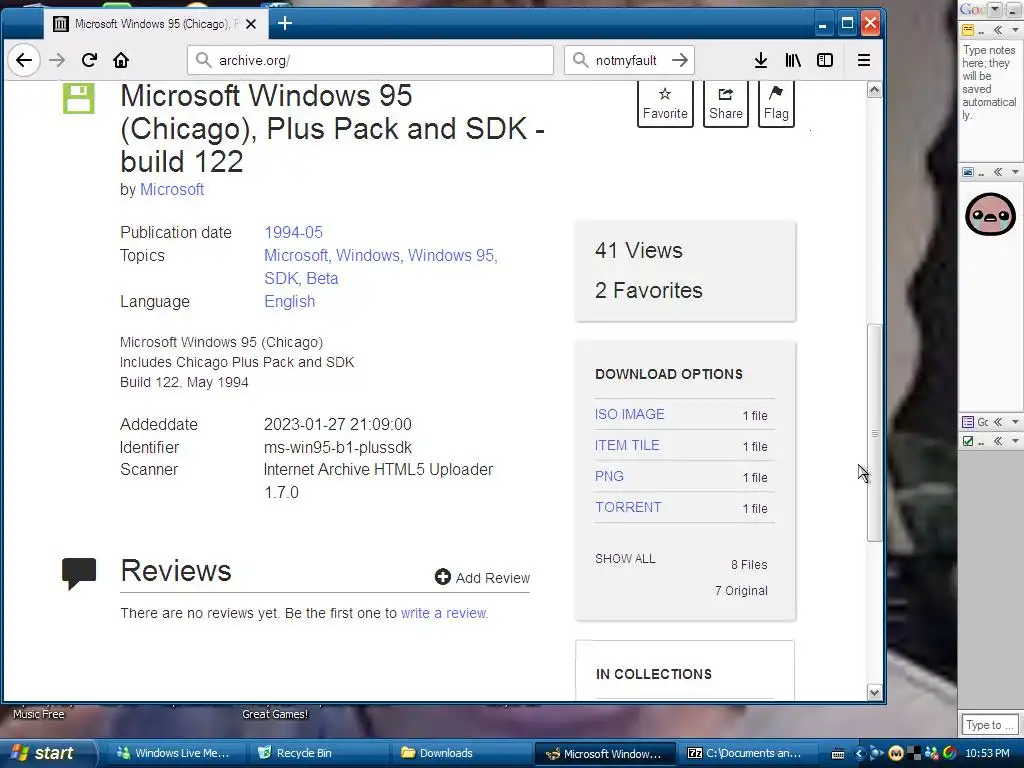This screenshot has width=1024, height=768.
Task: Go back with the browser back arrow
Action: [x=24, y=60]
